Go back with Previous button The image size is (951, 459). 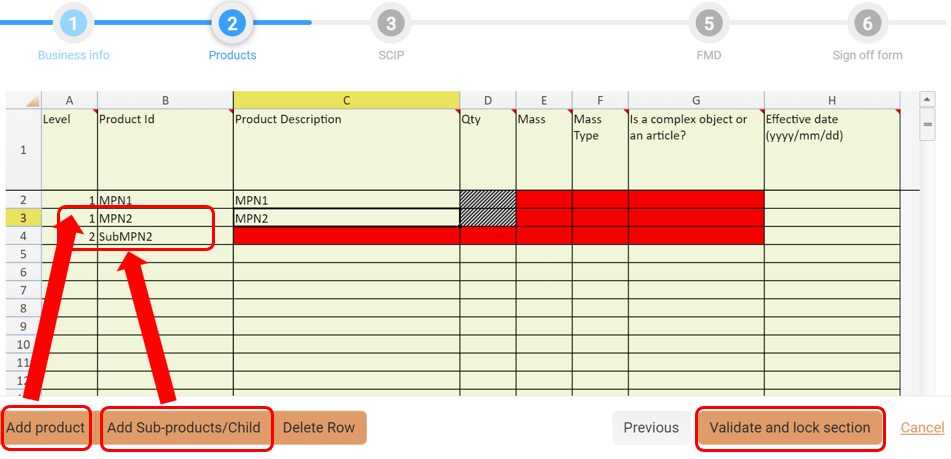click(651, 428)
